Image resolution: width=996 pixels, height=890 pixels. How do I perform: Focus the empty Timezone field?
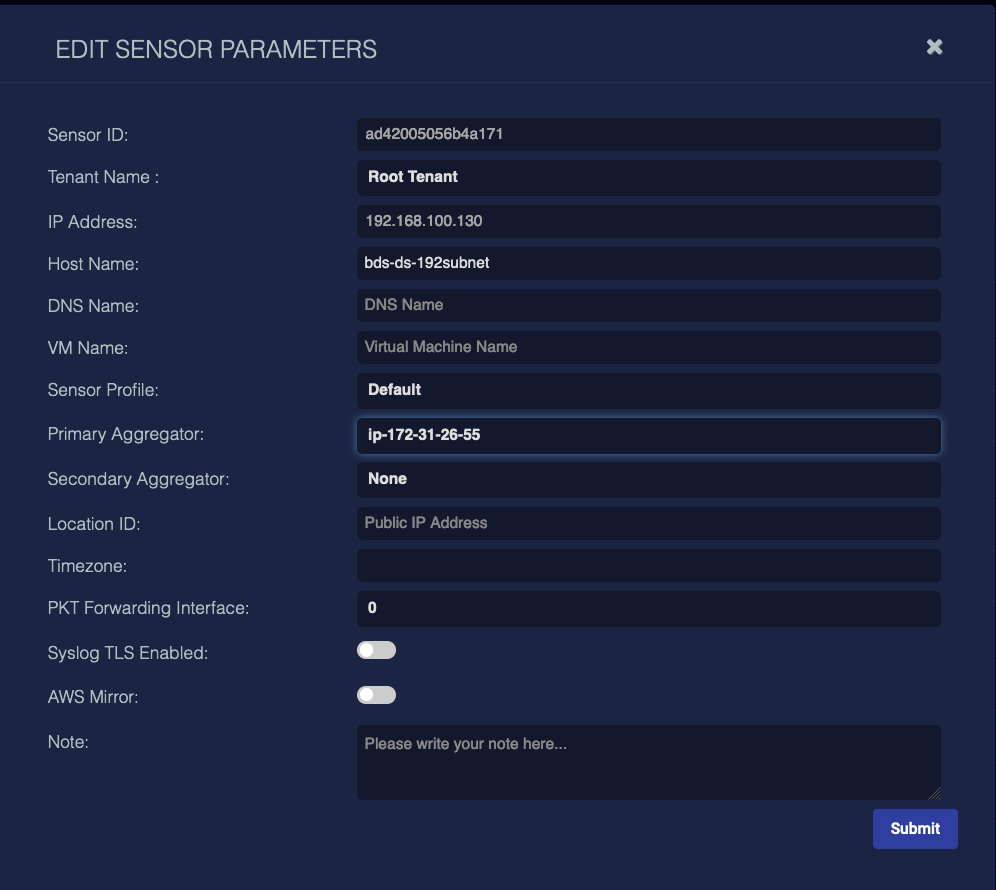click(x=648, y=565)
